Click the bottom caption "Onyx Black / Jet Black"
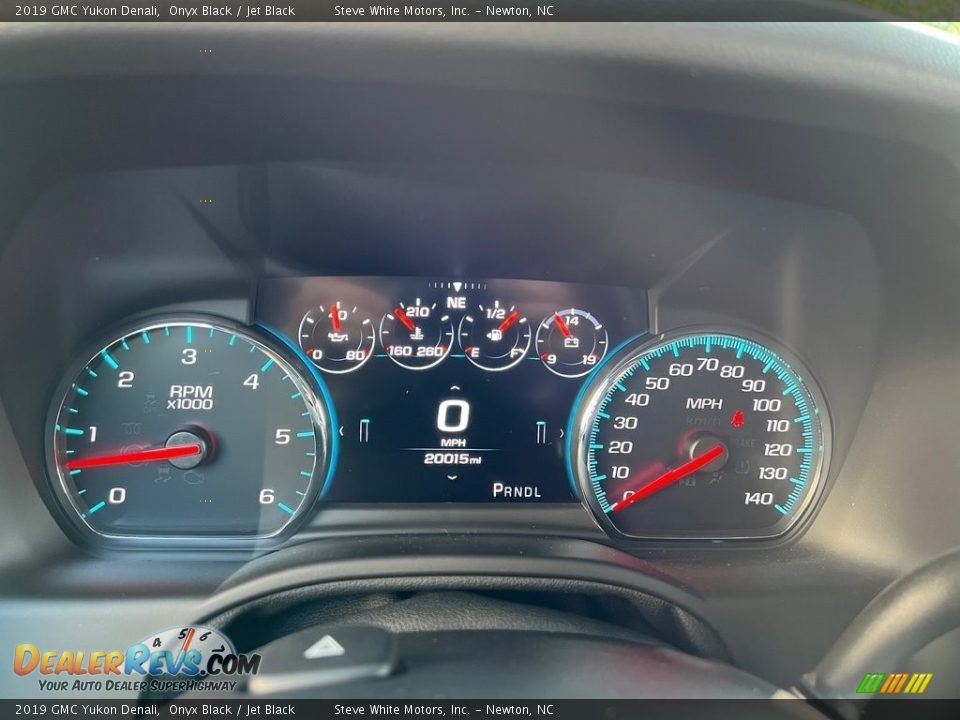 [232, 710]
